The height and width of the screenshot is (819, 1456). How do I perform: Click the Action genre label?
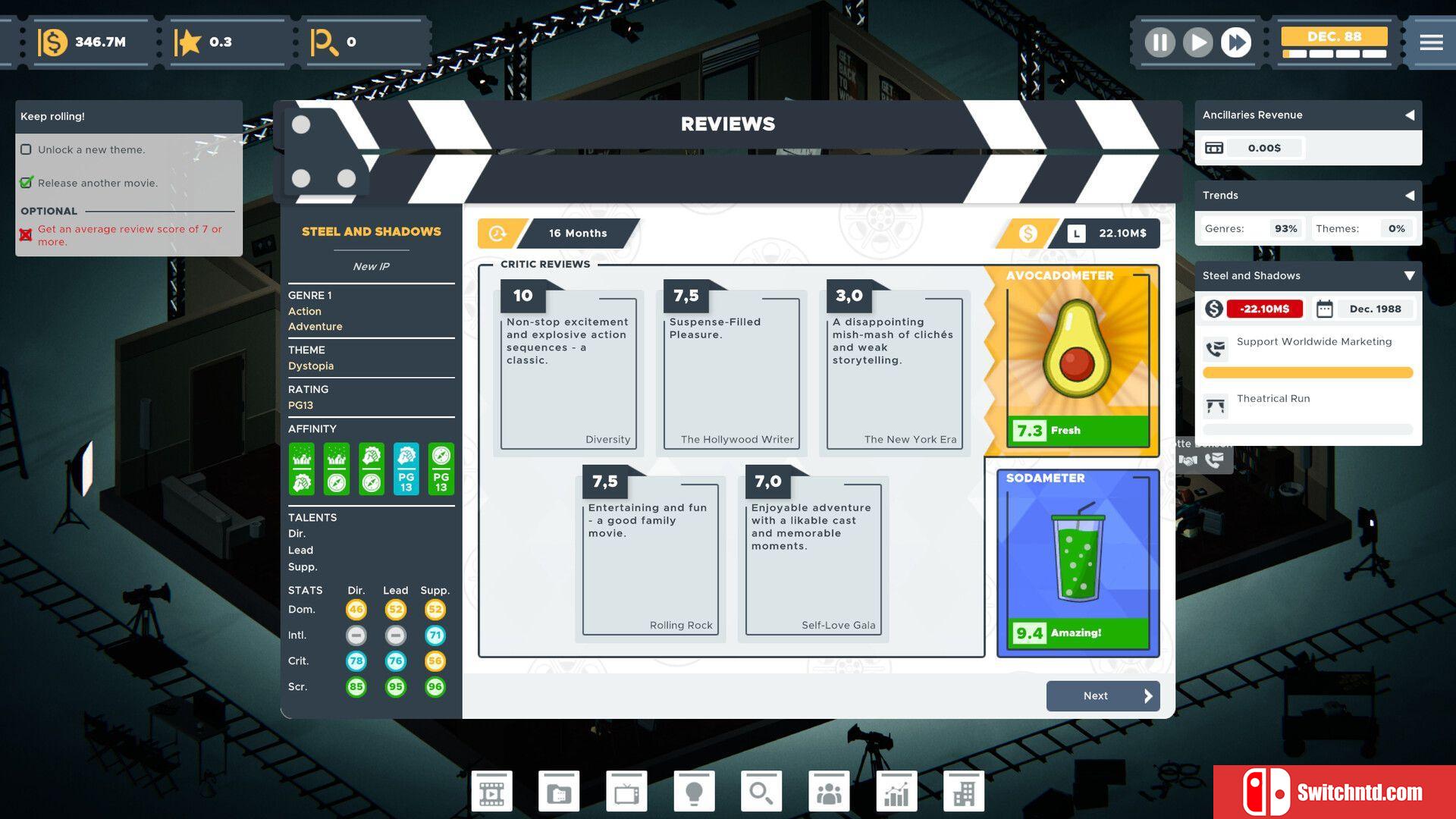pyautogui.click(x=305, y=311)
